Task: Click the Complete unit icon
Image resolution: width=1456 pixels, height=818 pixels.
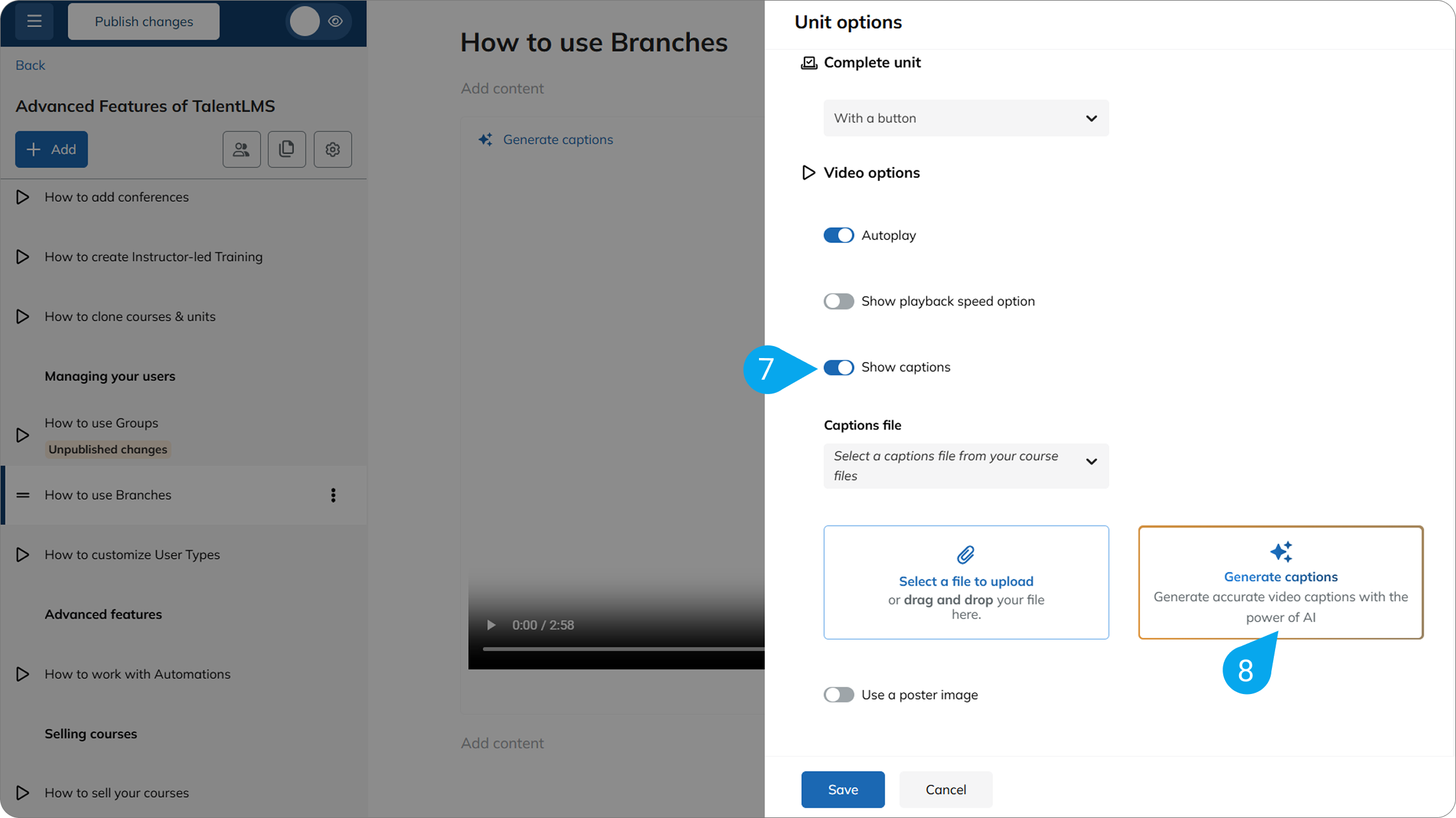Action: click(x=809, y=63)
